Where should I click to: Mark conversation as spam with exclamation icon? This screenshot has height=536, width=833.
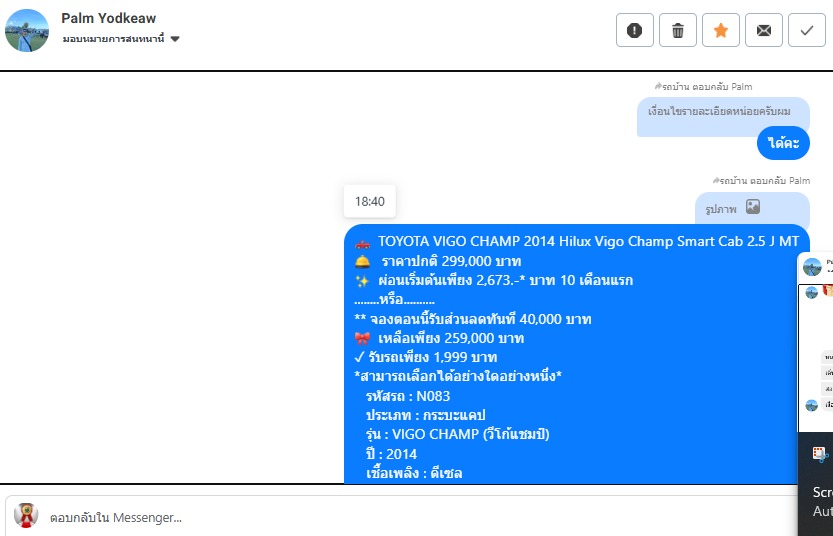pos(635,30)
